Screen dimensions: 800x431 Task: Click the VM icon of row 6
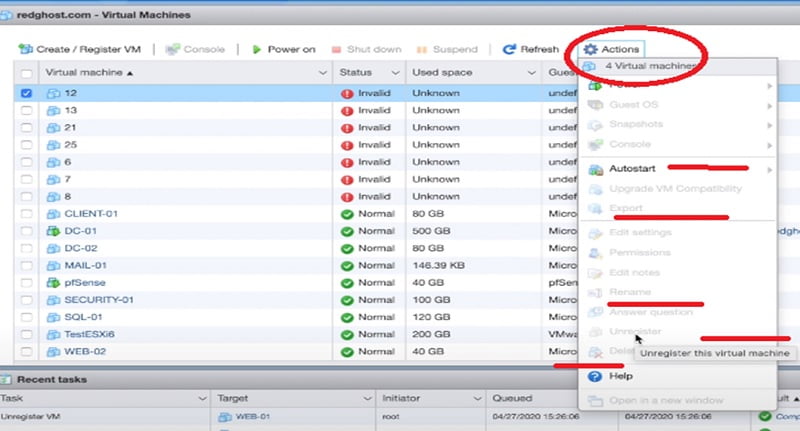[x=53, y=162]
